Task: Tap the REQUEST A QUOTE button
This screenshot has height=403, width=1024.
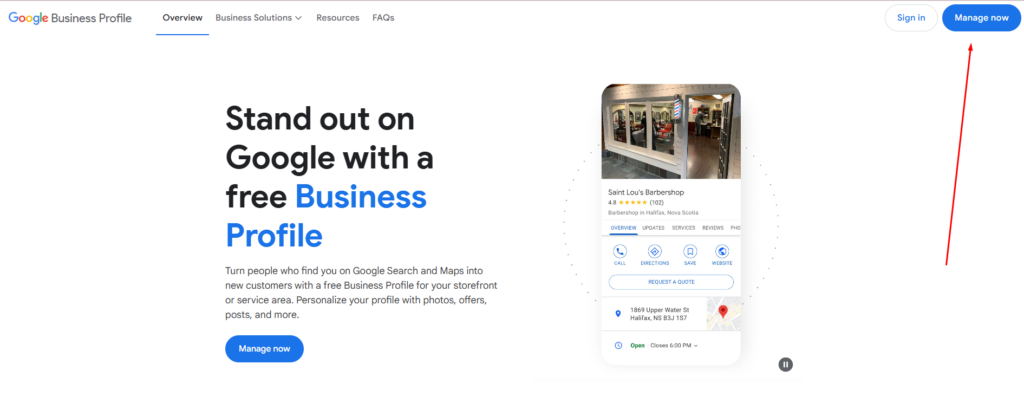Action: [671, 282]
